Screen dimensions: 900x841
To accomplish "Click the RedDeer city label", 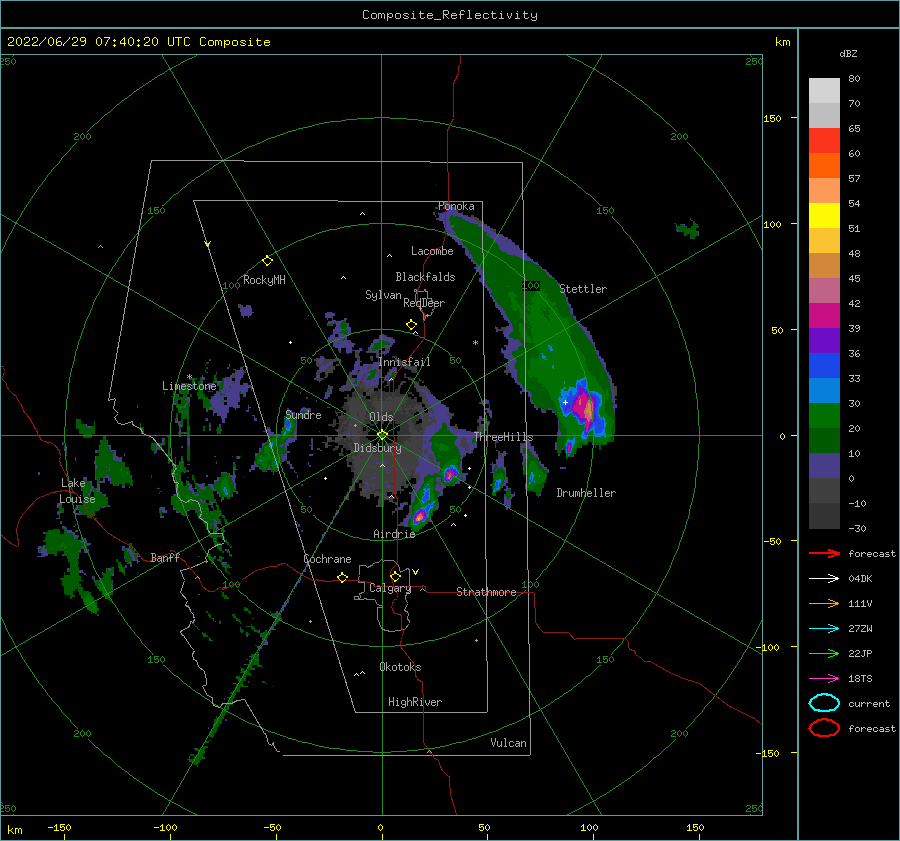I will 424,303.
